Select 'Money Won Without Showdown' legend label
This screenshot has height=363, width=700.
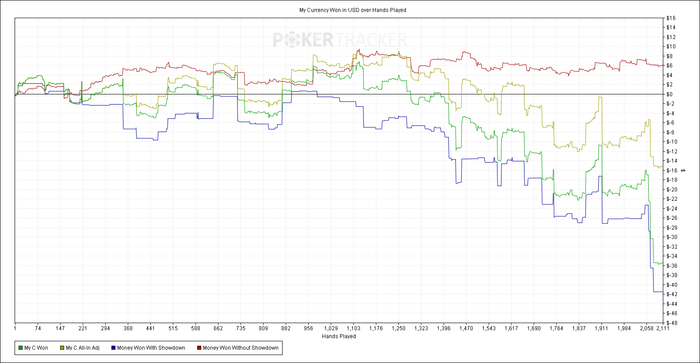coord(241,348)
